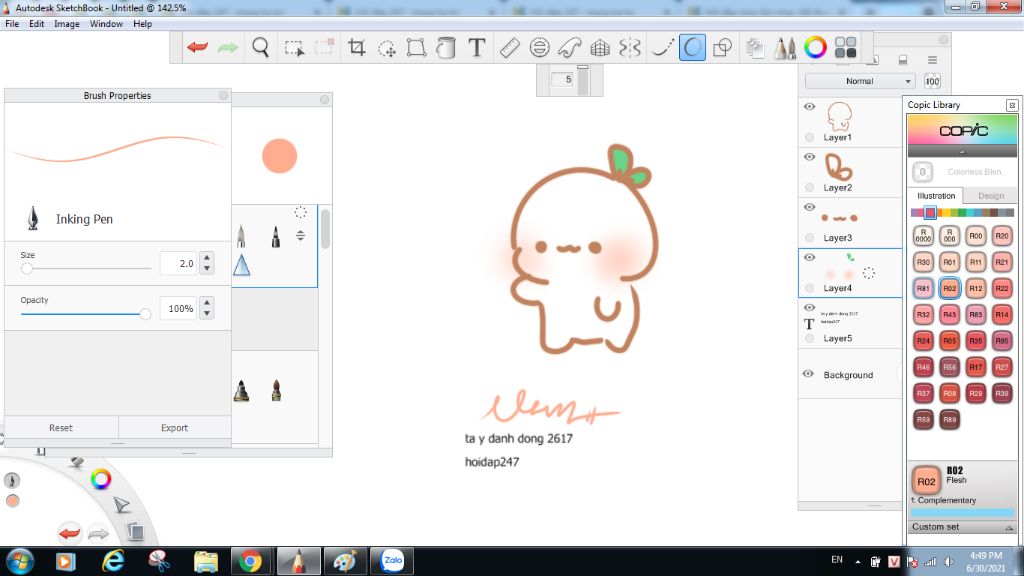Toggle the lock circle on Layer3
This screenshot has width=1024, height=576.
tap(809, 238)
